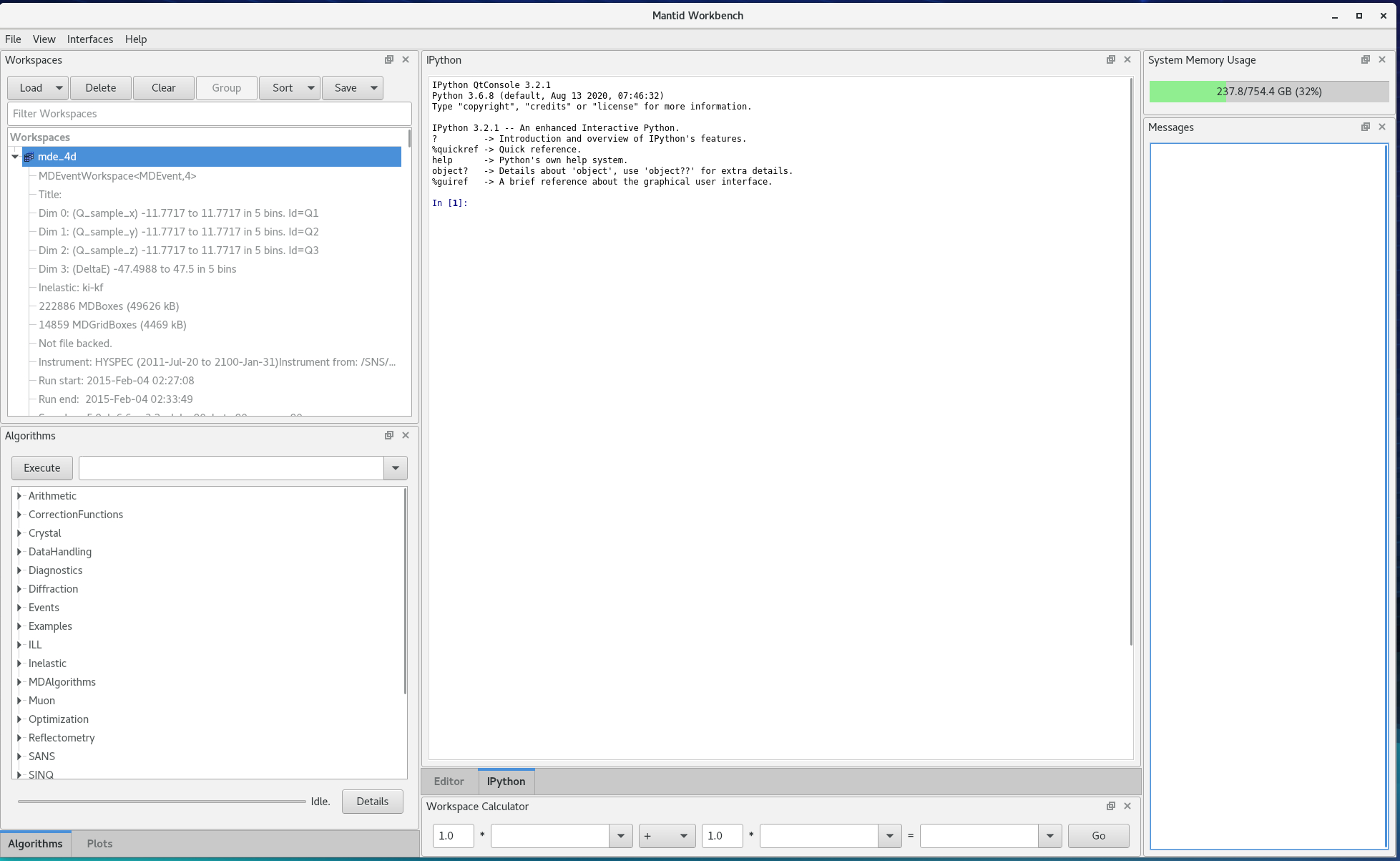Open algorithm progress Details
This screenshot has width=1400, height=861.
(x=373, y=802)
